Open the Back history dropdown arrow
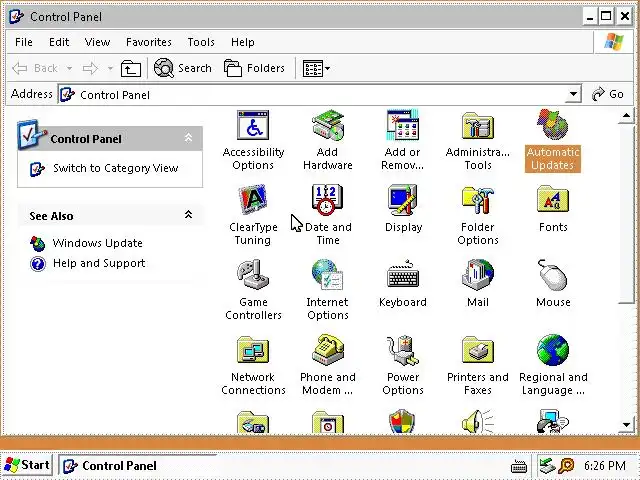Screen dimensions: 640x480 pyautogui.click(x=69, y=68)
